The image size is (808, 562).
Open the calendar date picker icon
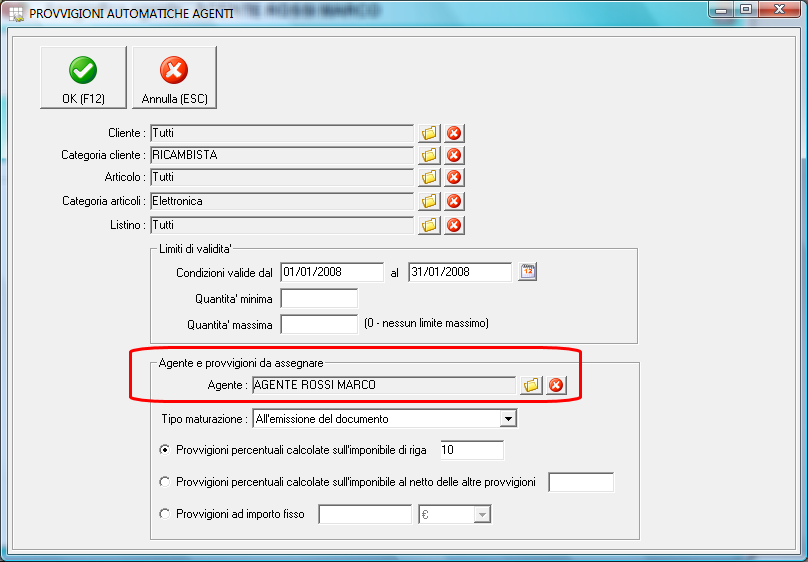coord(528,271)
